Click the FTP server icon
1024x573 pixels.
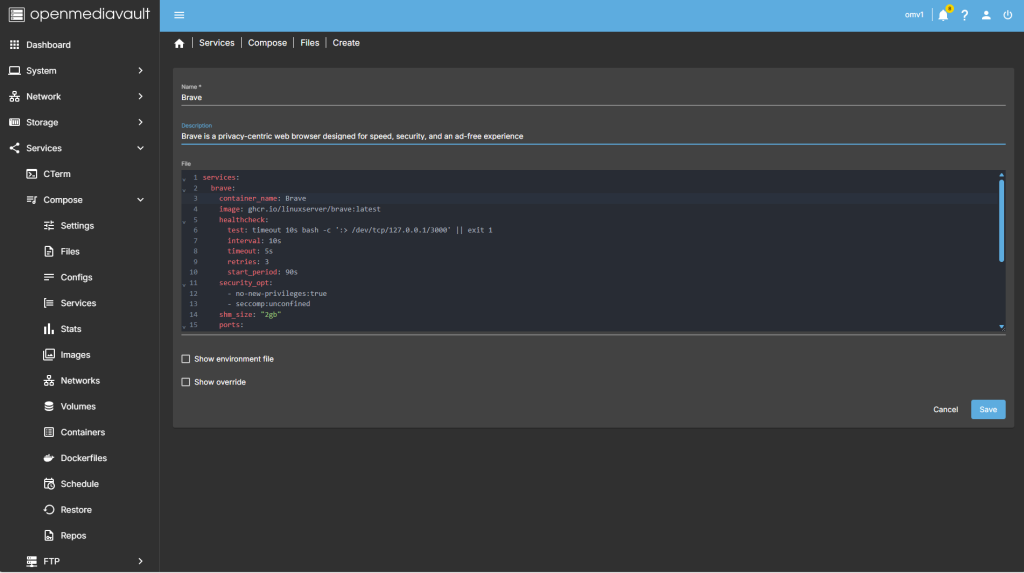tap(31, 561)
